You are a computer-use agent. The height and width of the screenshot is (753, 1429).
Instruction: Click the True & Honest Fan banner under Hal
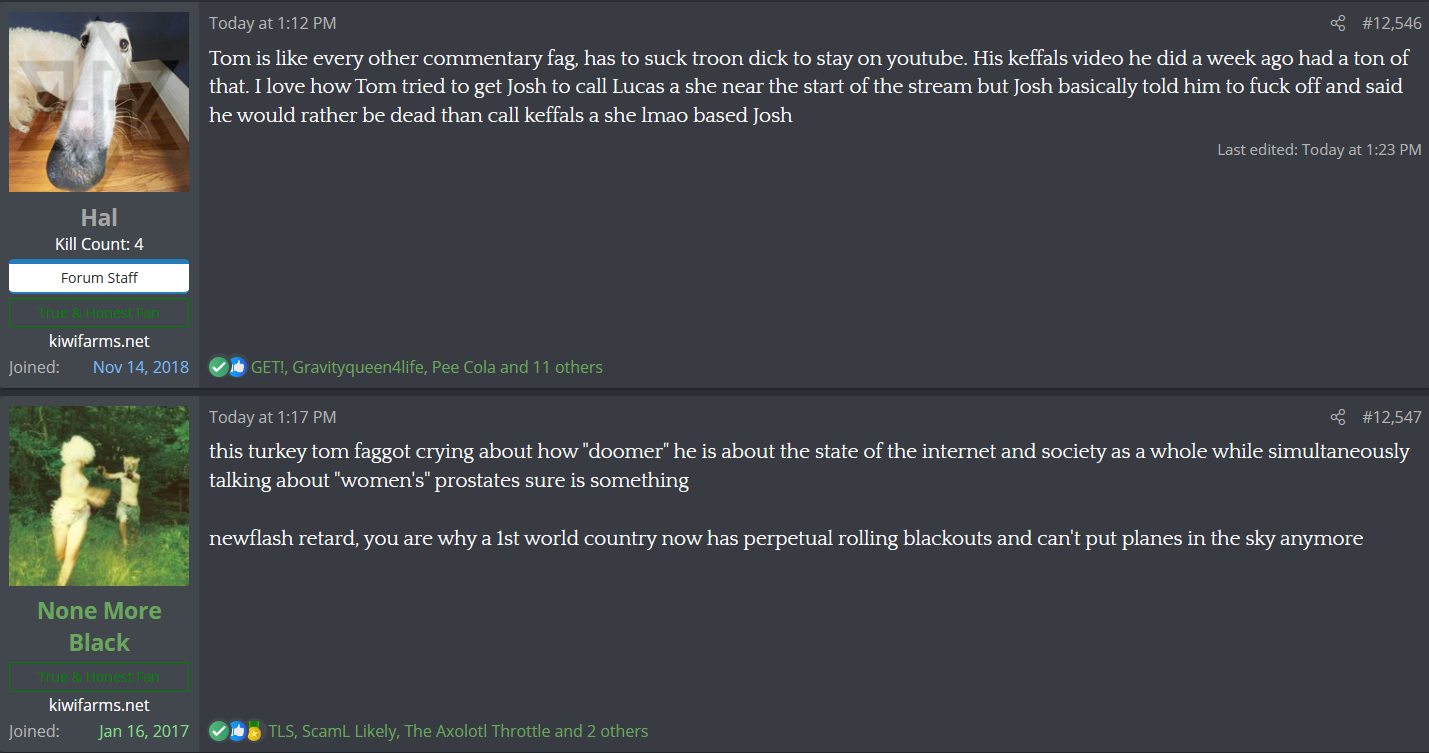(99, 313)
